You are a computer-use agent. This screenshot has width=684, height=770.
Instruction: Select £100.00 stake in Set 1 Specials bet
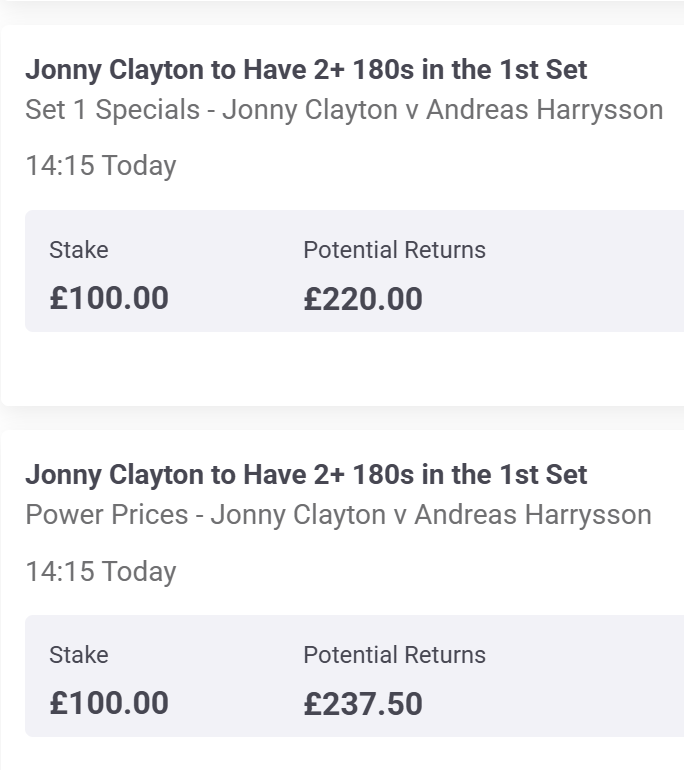tap(109, 298)
